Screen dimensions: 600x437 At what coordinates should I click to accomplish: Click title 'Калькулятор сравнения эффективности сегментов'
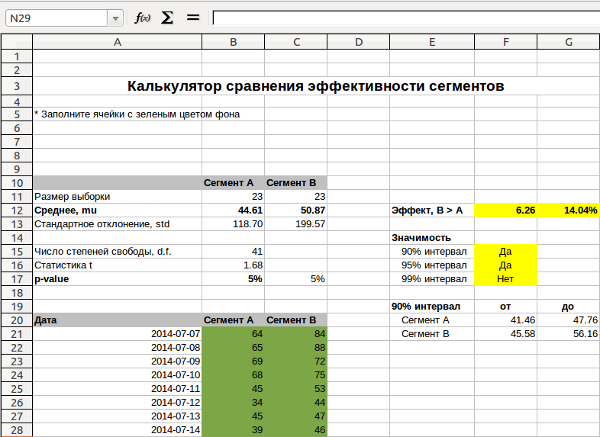tap(316, 86)
